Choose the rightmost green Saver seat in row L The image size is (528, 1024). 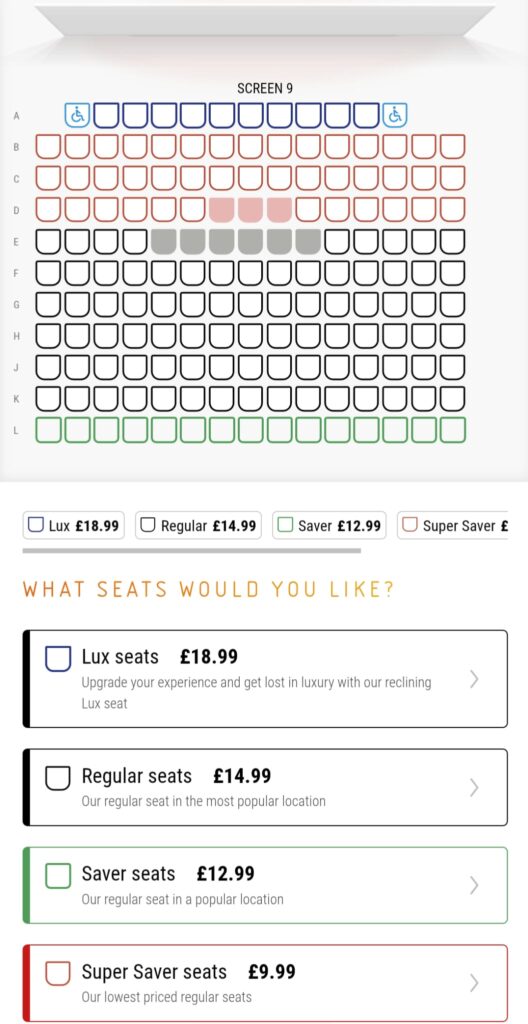pos(452,430)
